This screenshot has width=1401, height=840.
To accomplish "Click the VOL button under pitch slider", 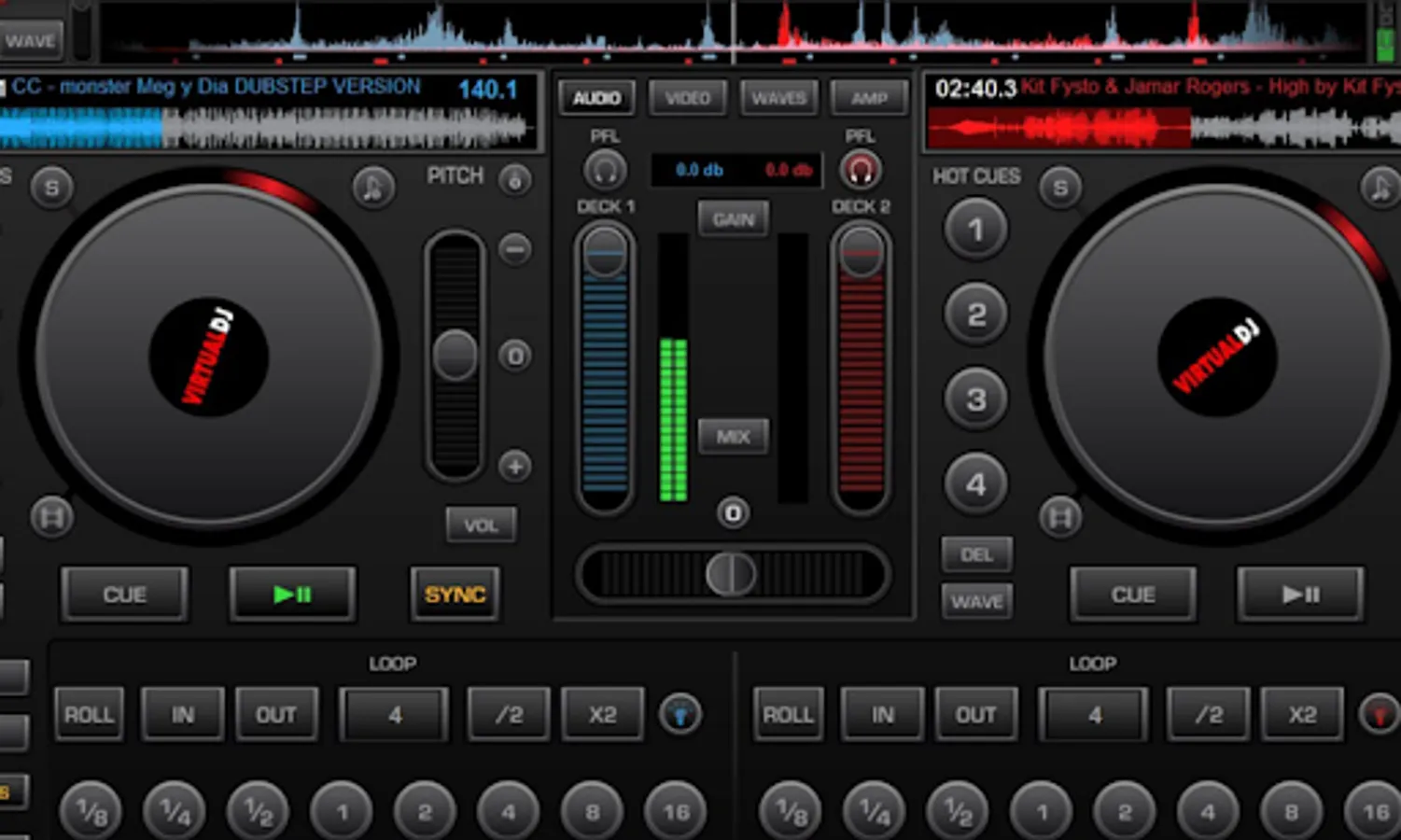I will [x=481, y=525].
